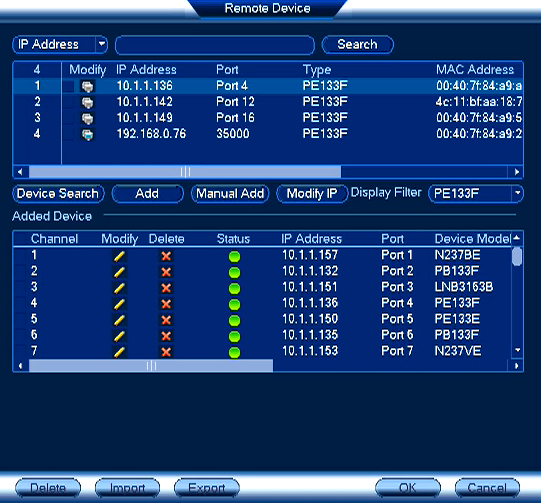Edit channel 7 with pencil icon
The height and width of the screenshot is (503, 541).
point(119,352)
